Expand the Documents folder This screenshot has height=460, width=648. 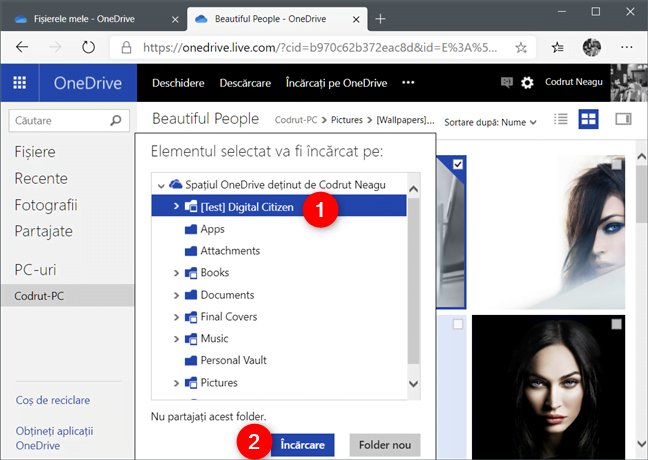[176, 295]
